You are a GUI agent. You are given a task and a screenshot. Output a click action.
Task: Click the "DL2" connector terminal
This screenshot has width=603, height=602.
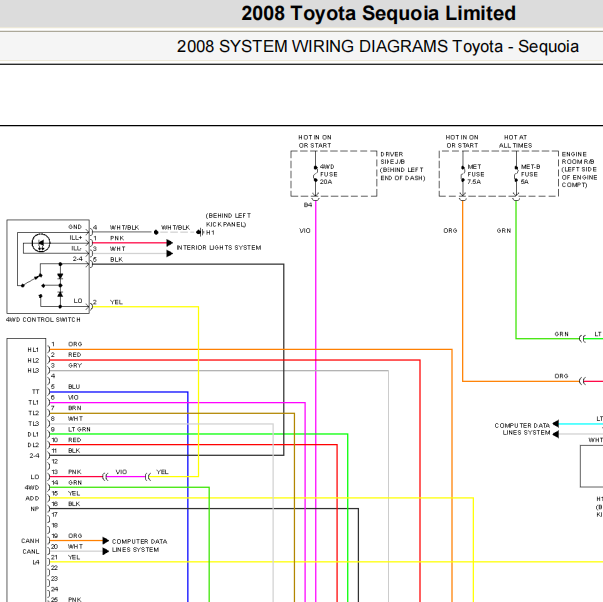coord(33,445)
